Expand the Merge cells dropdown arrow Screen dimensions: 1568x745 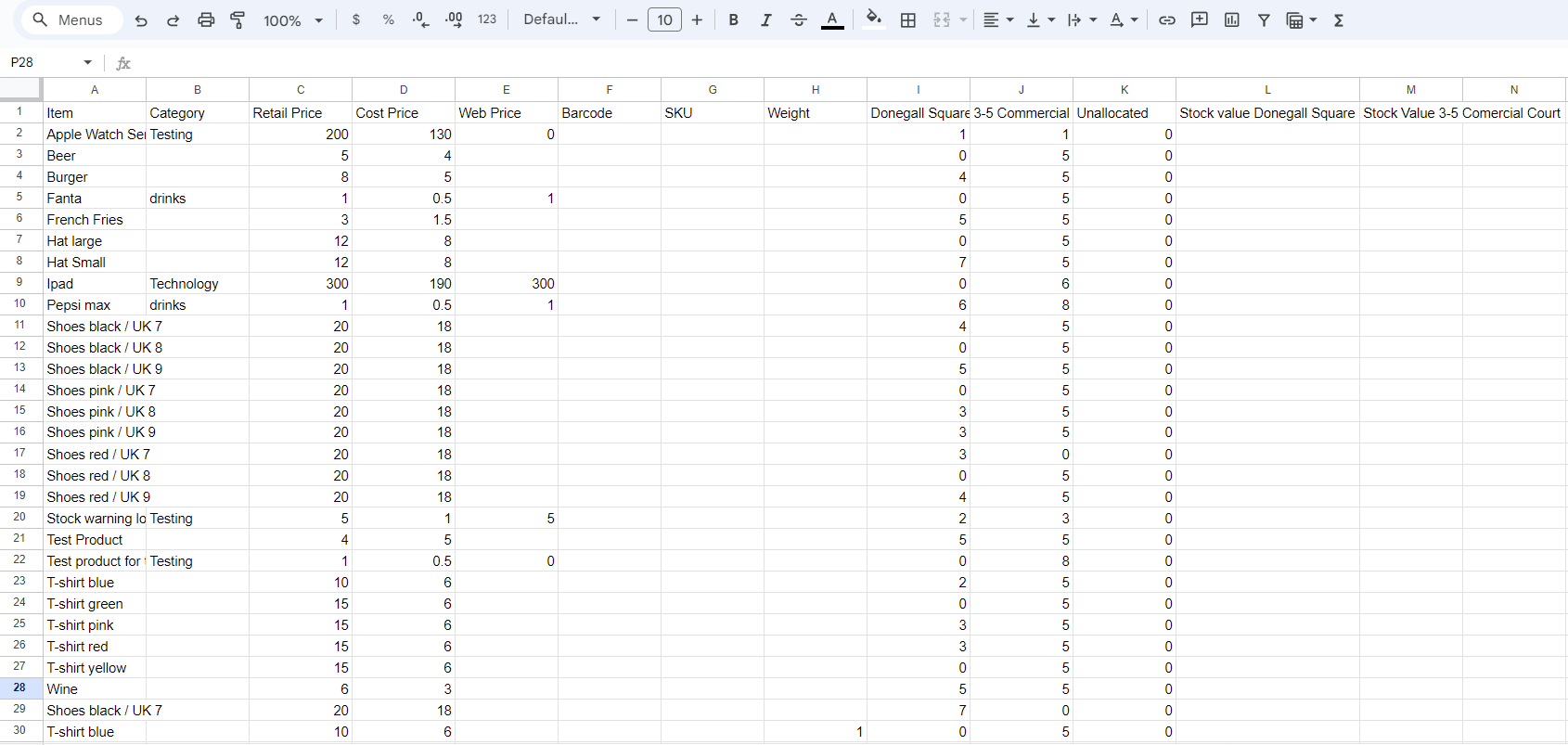[963, 19]
